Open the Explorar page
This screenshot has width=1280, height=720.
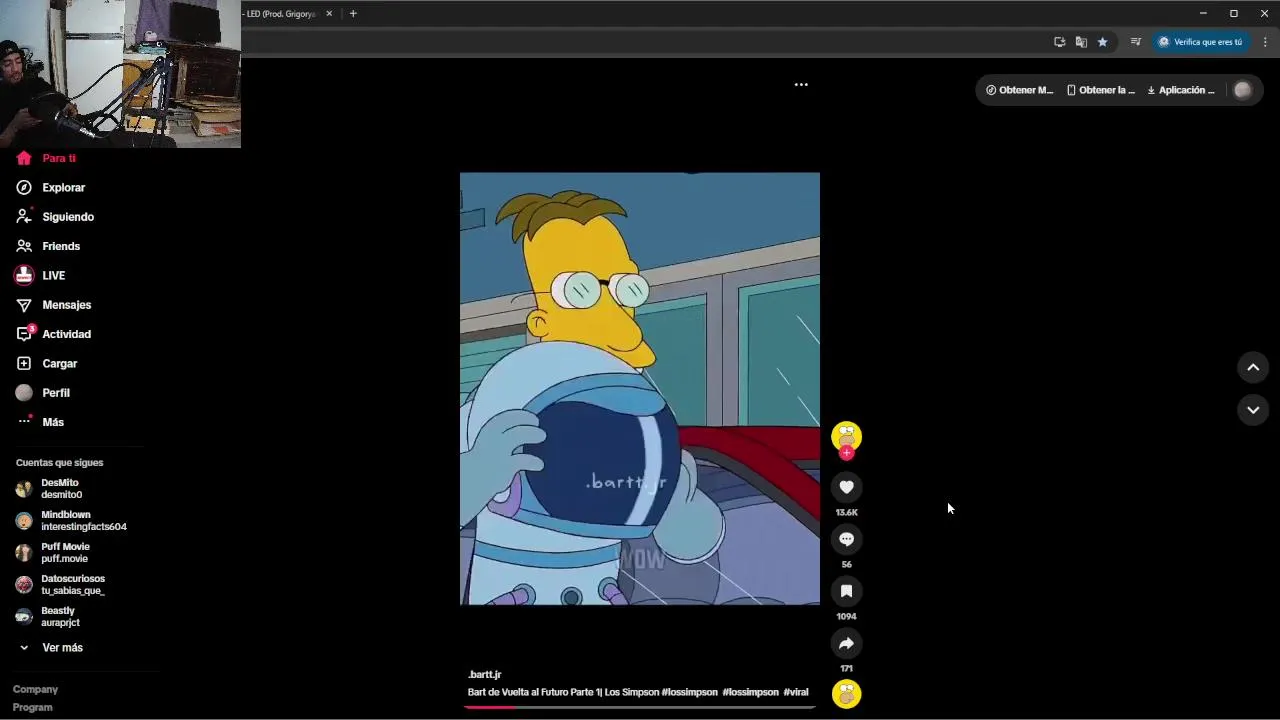click(x=63, y=187)
